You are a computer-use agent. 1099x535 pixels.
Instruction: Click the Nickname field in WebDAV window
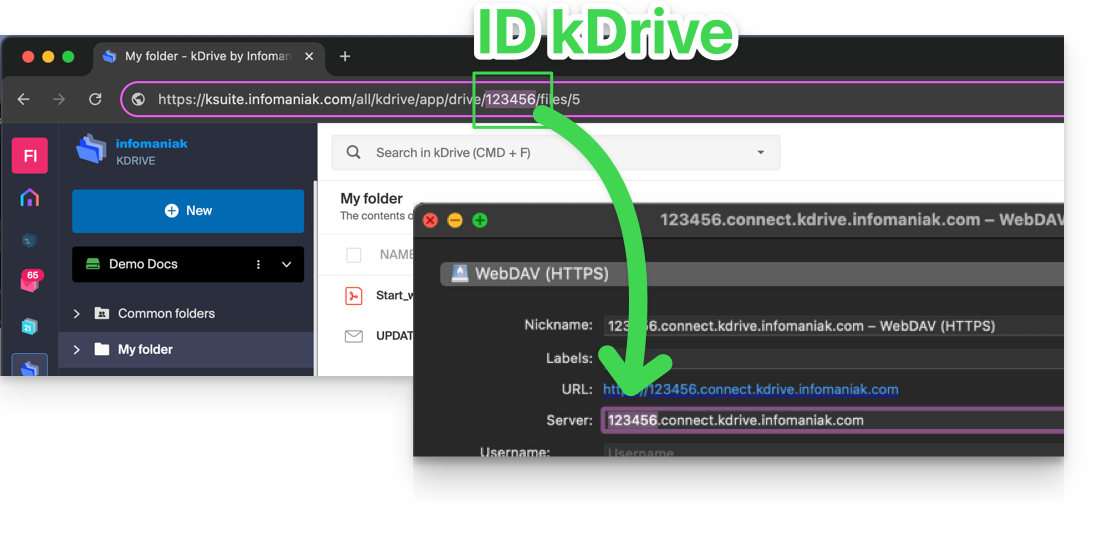pyautogui.click(x=833, y=325)
